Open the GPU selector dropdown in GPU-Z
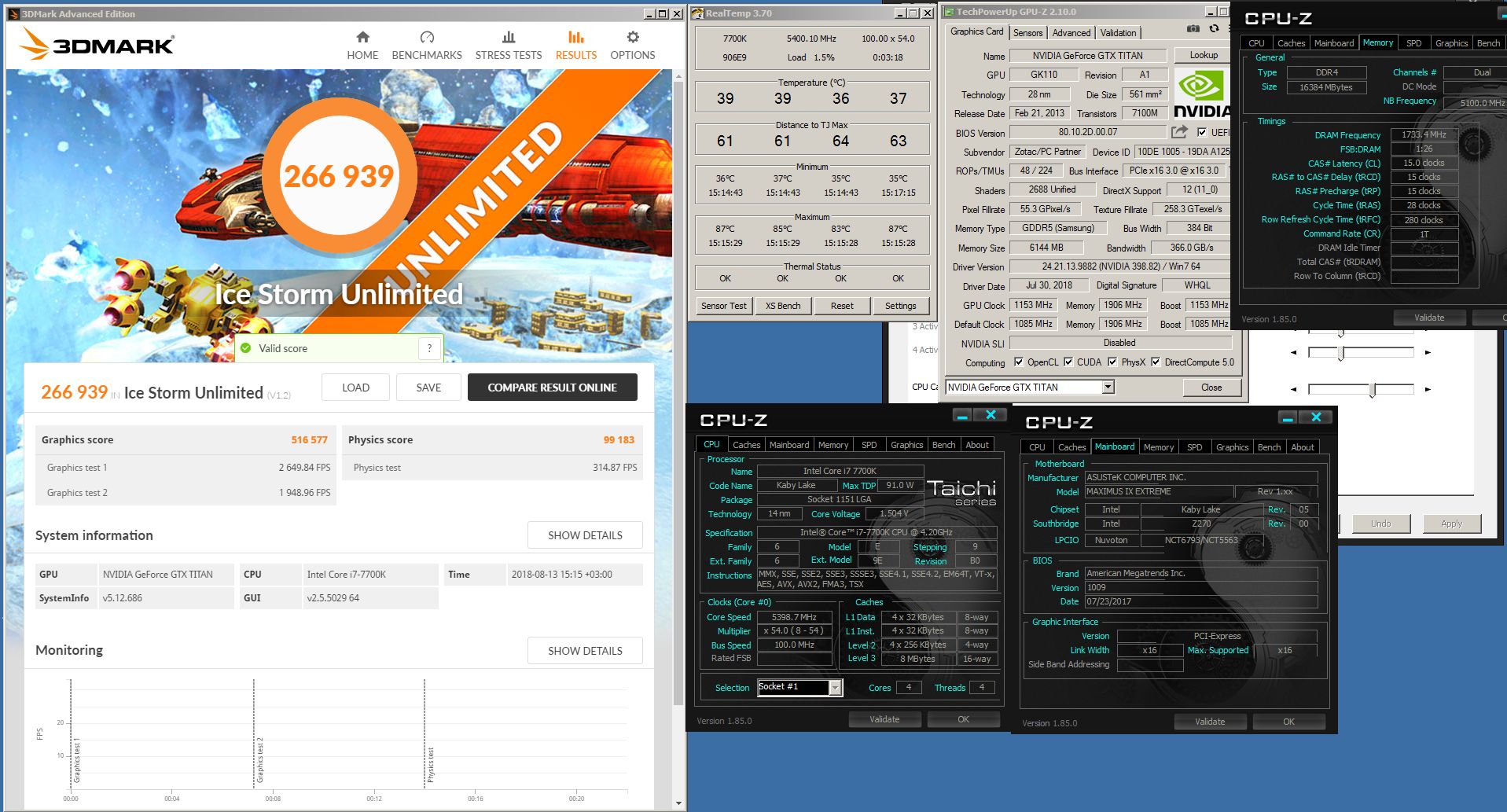This screenshot has width=1507, height=812. (x=1108, y=387)
